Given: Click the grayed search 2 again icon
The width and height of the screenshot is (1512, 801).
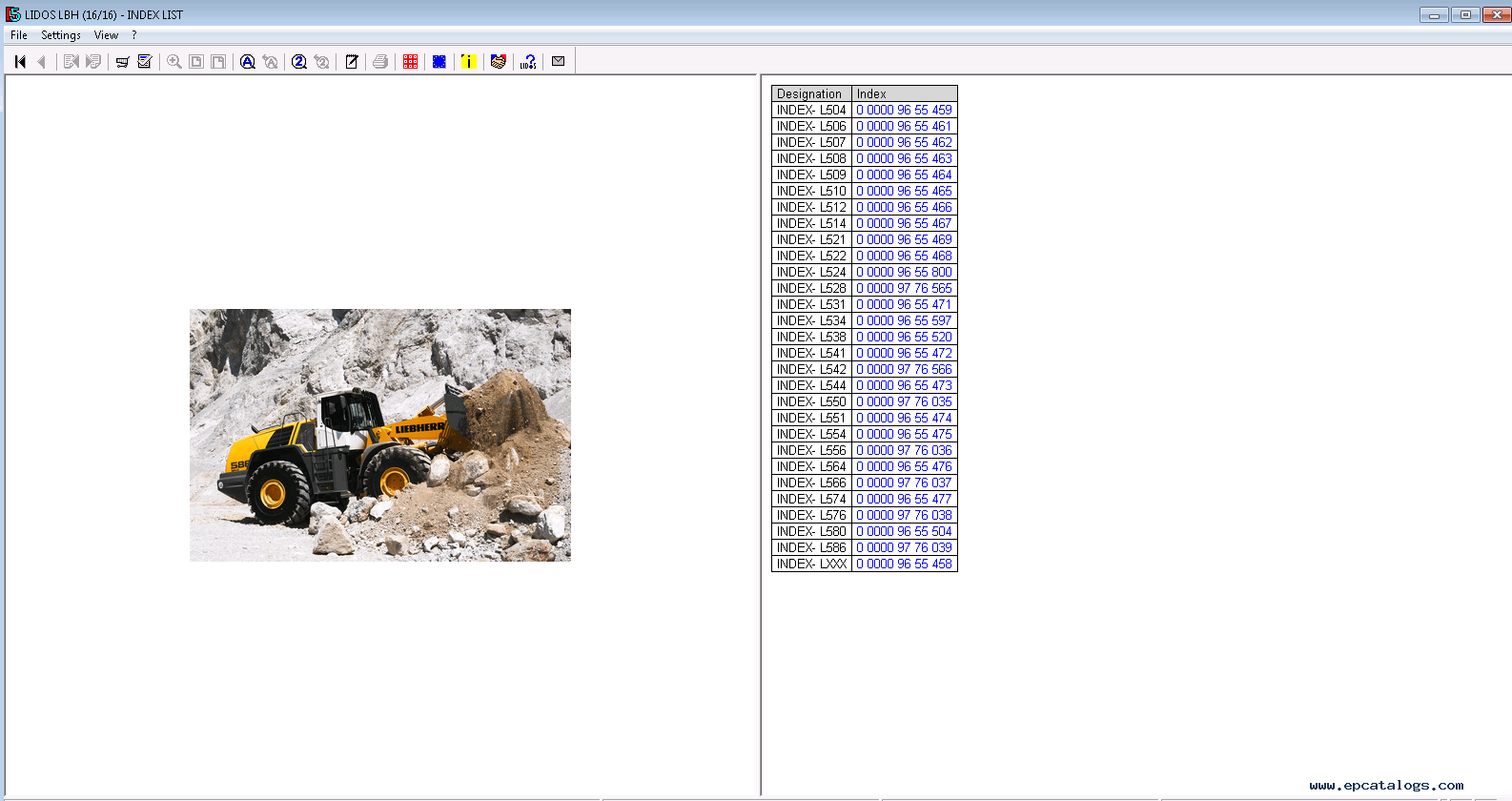Looking at the screenshot, I should 322,61.
